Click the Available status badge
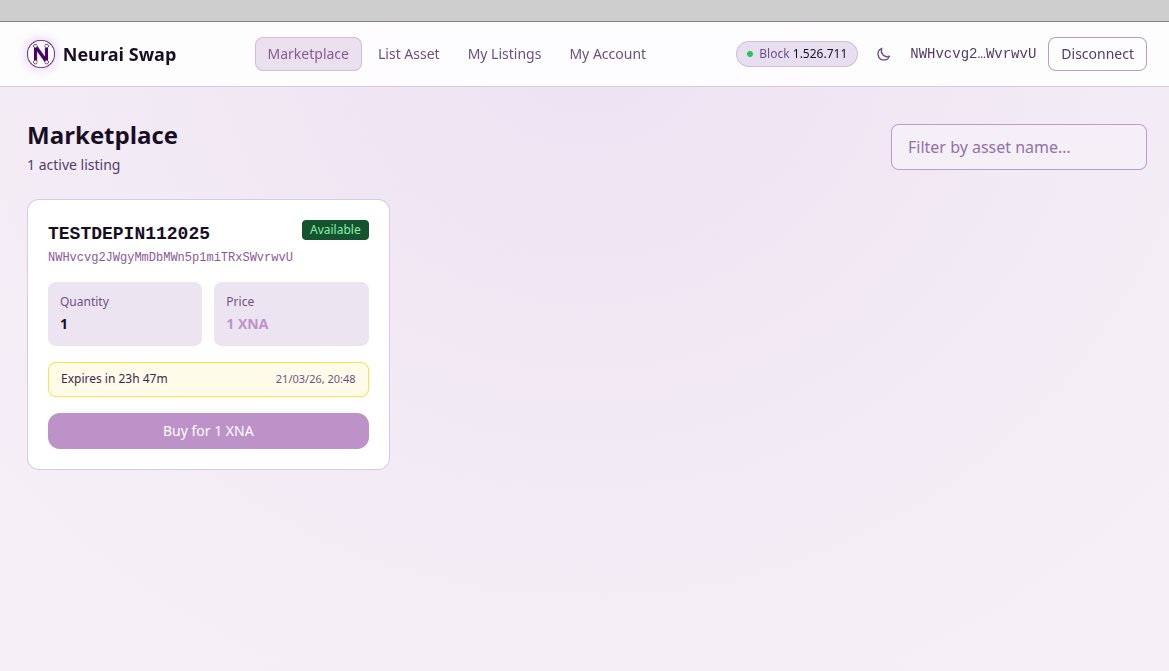The height and width of the screenshot is (671, 1169). click(335, 230)
